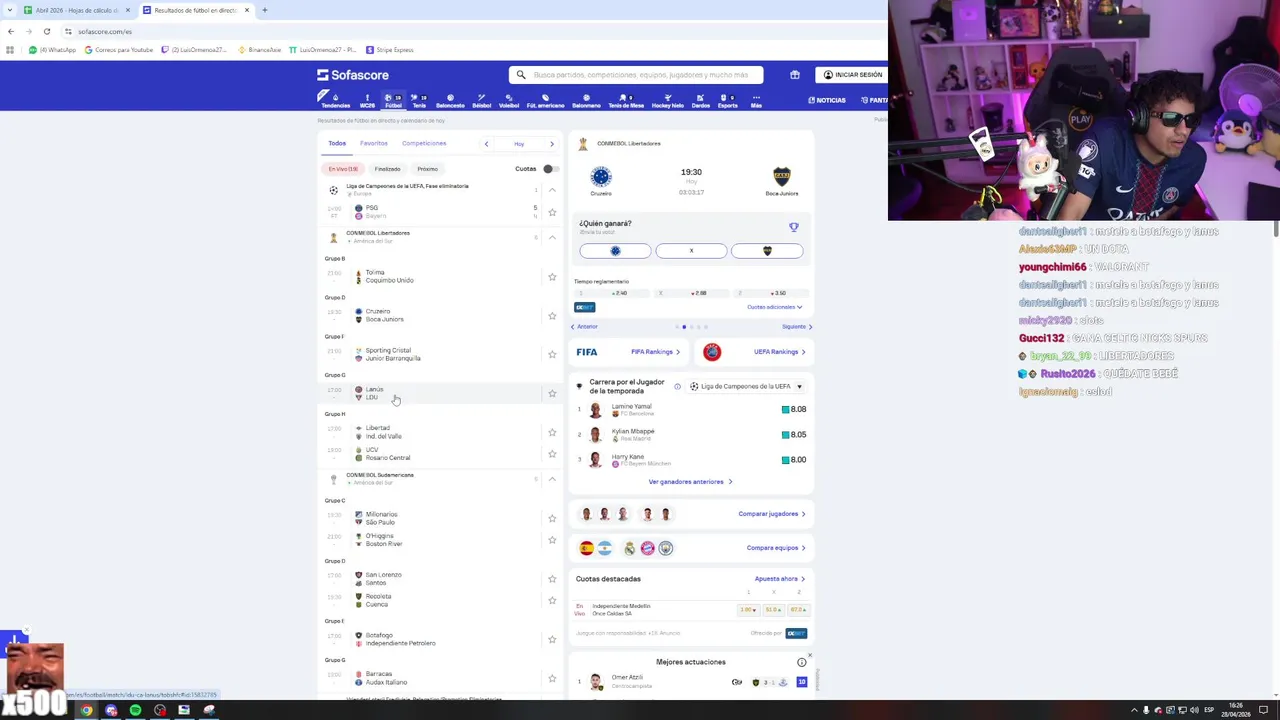Select the Hockey hielo sport icon
This screenshot has width=1280, height=720.
667,101
